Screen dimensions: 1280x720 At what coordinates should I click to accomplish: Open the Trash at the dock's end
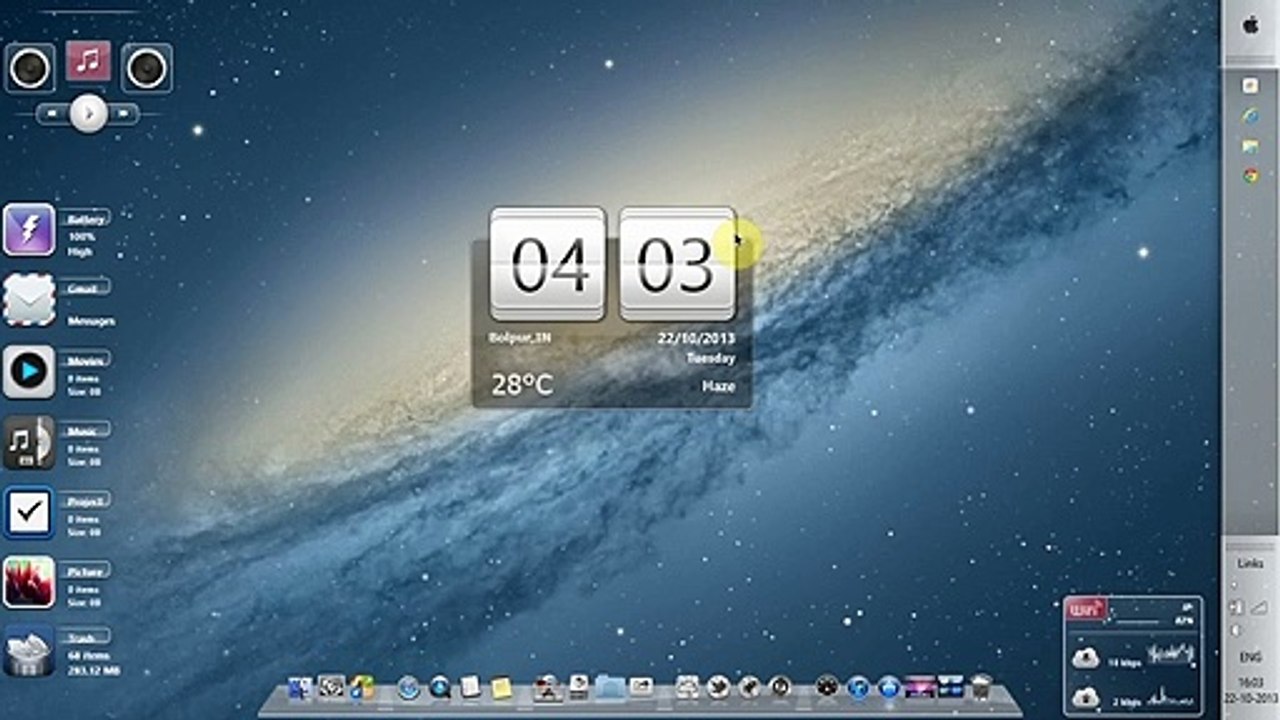pyautogui.click(x=982, y=687)
